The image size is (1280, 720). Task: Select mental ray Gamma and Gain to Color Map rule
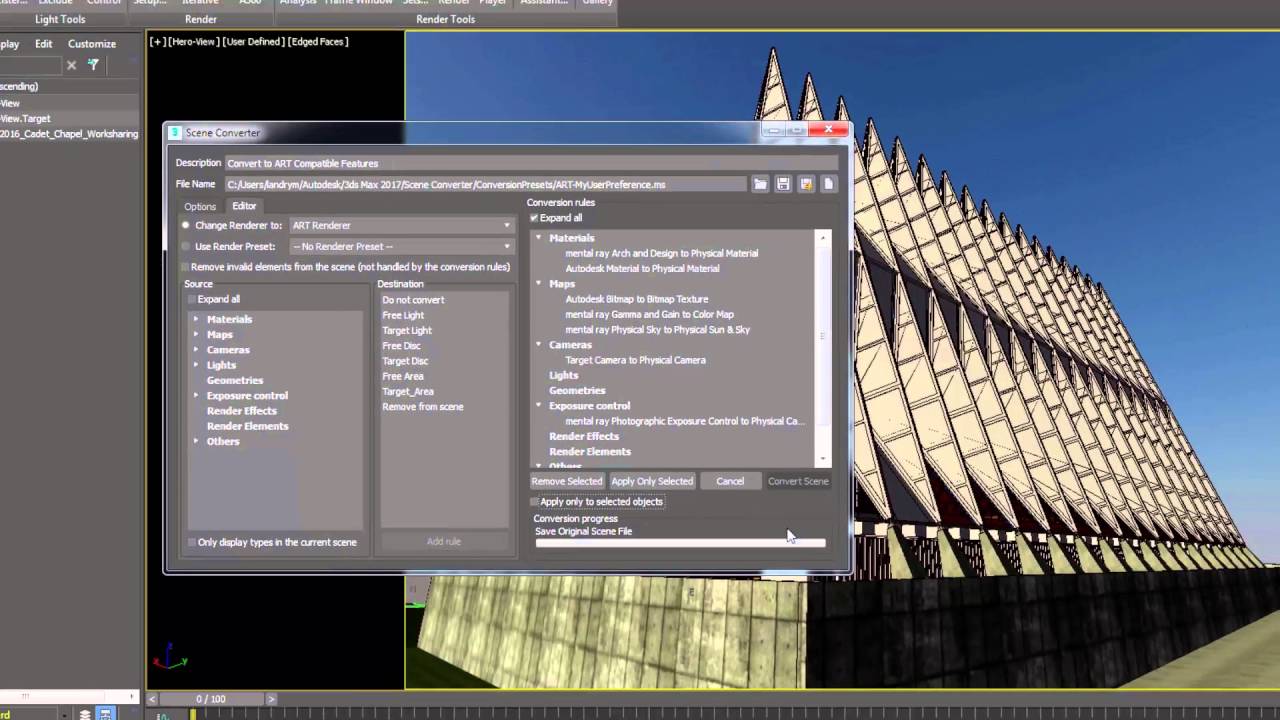[x=649, y=314]
